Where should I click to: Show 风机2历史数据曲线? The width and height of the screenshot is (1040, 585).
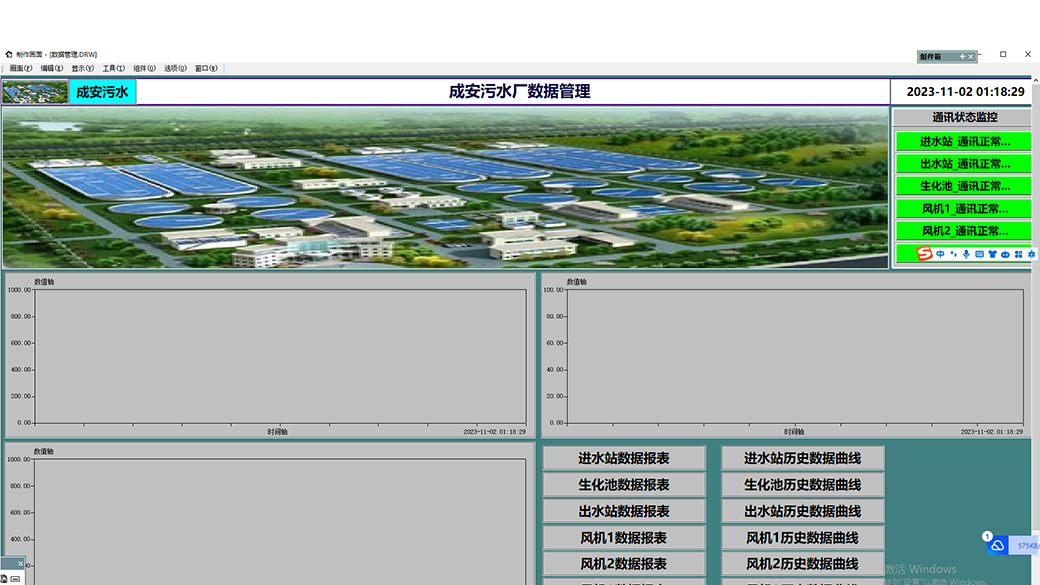click(x=803, y=564)
